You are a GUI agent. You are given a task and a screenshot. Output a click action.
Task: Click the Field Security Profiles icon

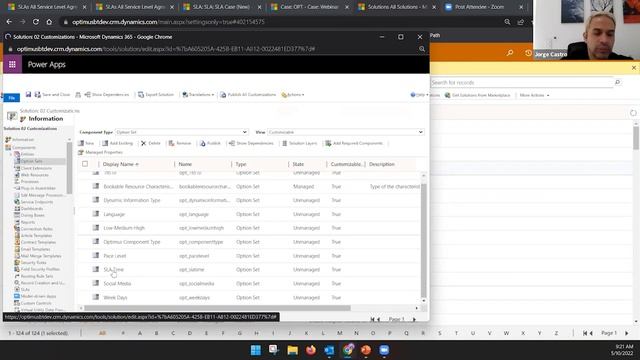17,269
